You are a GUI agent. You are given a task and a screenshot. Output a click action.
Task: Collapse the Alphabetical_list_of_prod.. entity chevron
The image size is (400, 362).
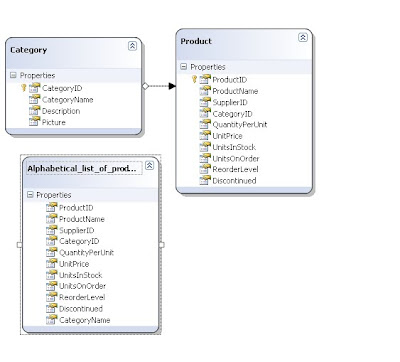(149, 165)
